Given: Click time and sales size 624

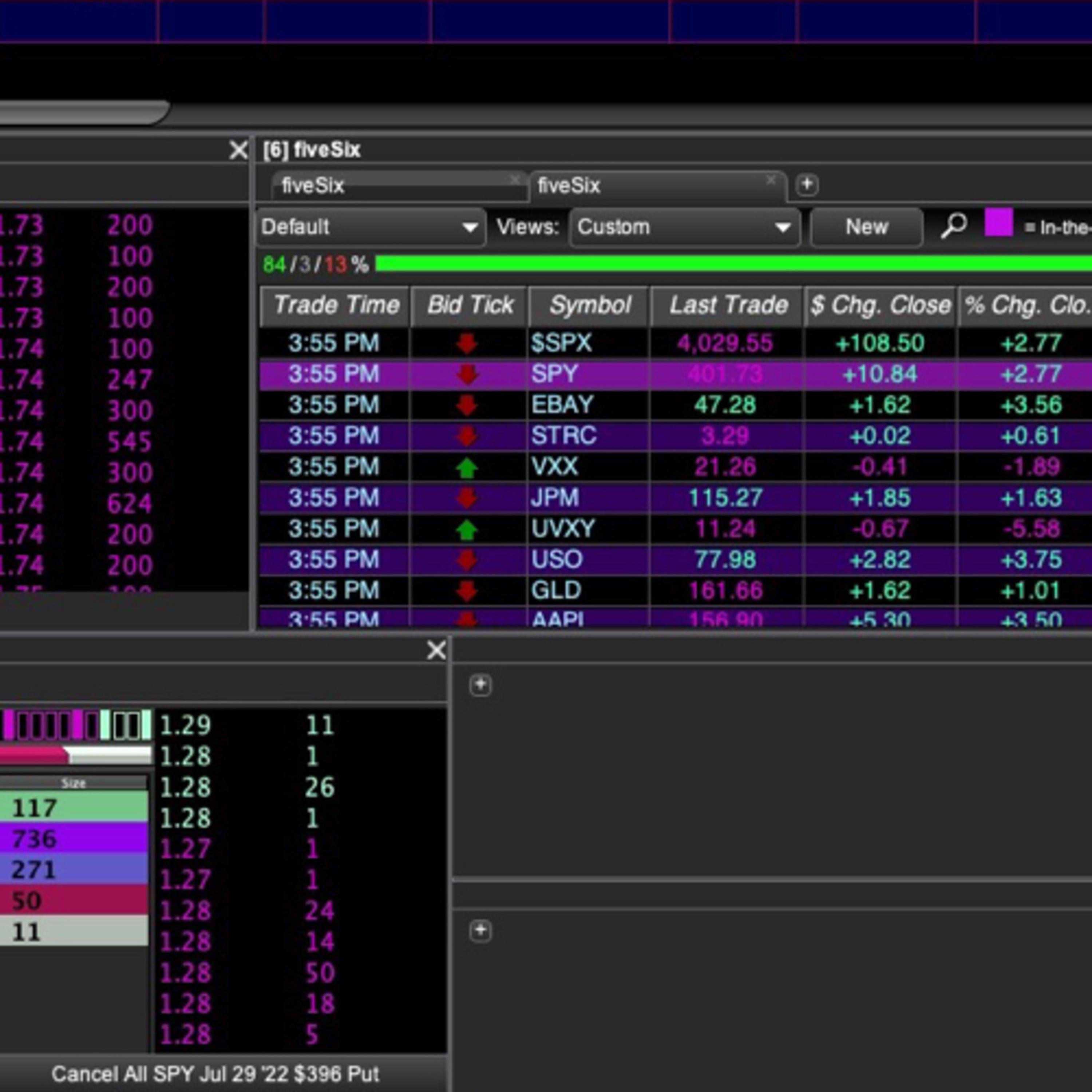Looking at the screenshot, I should 130,503.
